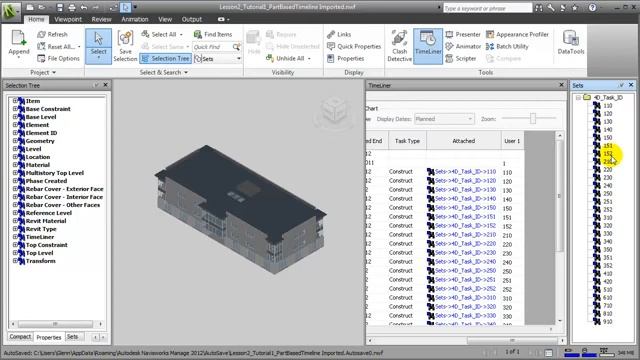The image size is (640, 360).
Task: Click the Save Selection icon
Action: 125,39
